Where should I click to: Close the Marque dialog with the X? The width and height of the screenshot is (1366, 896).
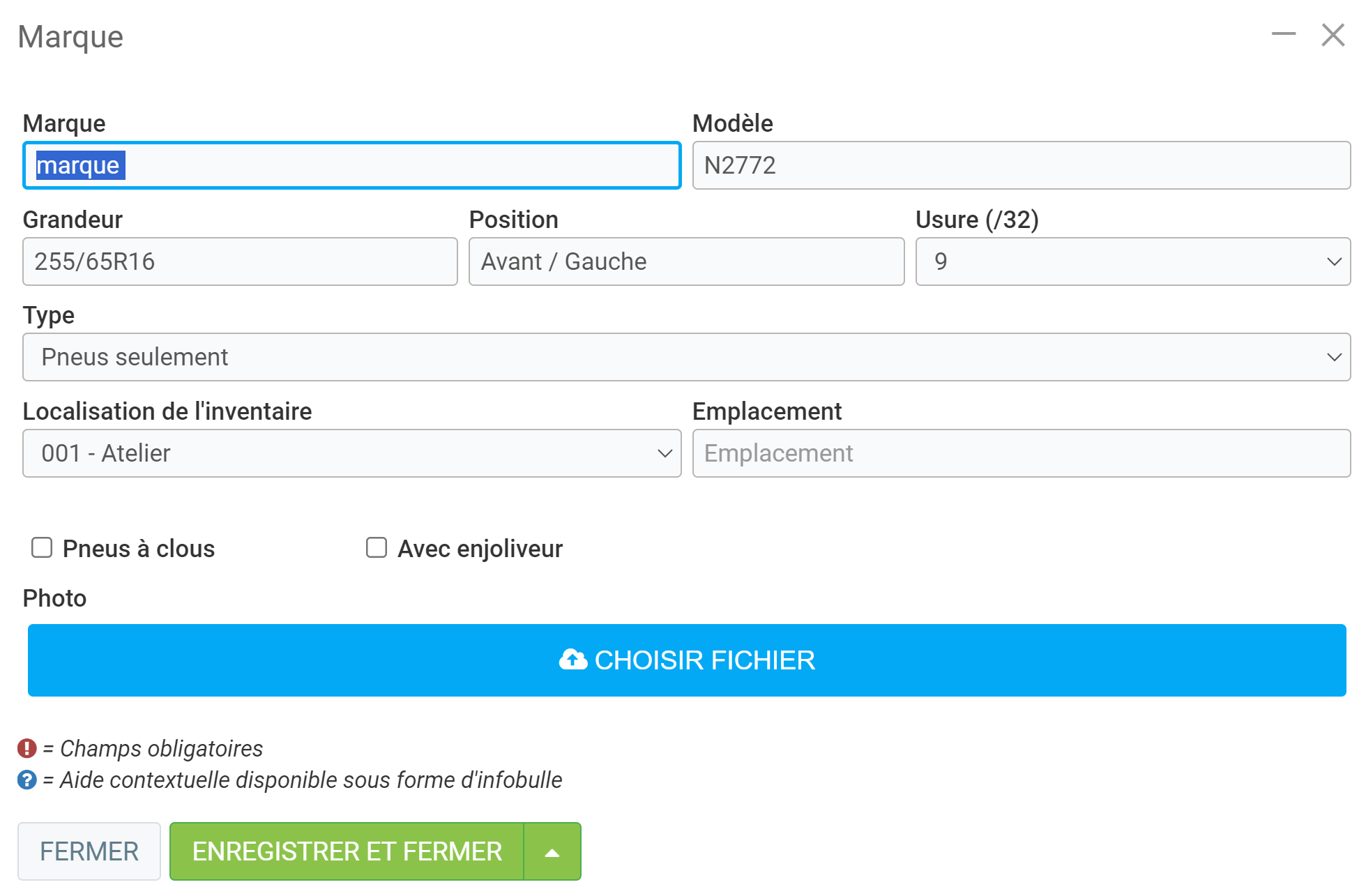pyautogui.click(x=1333, y=35)
